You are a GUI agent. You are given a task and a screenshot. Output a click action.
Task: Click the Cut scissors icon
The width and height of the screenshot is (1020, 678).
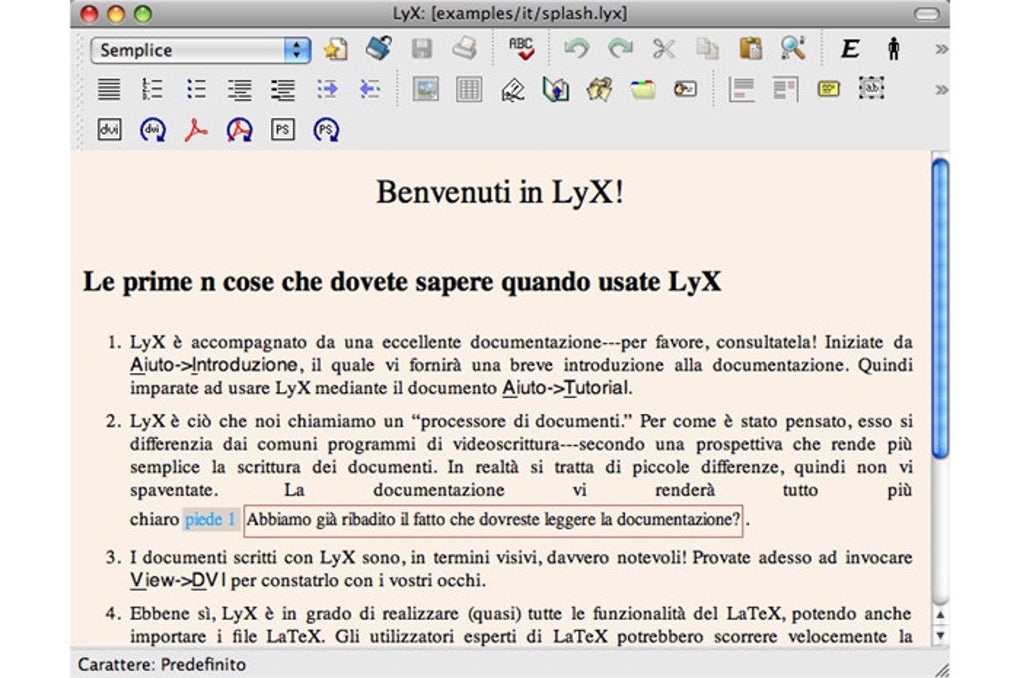point(664,49)
